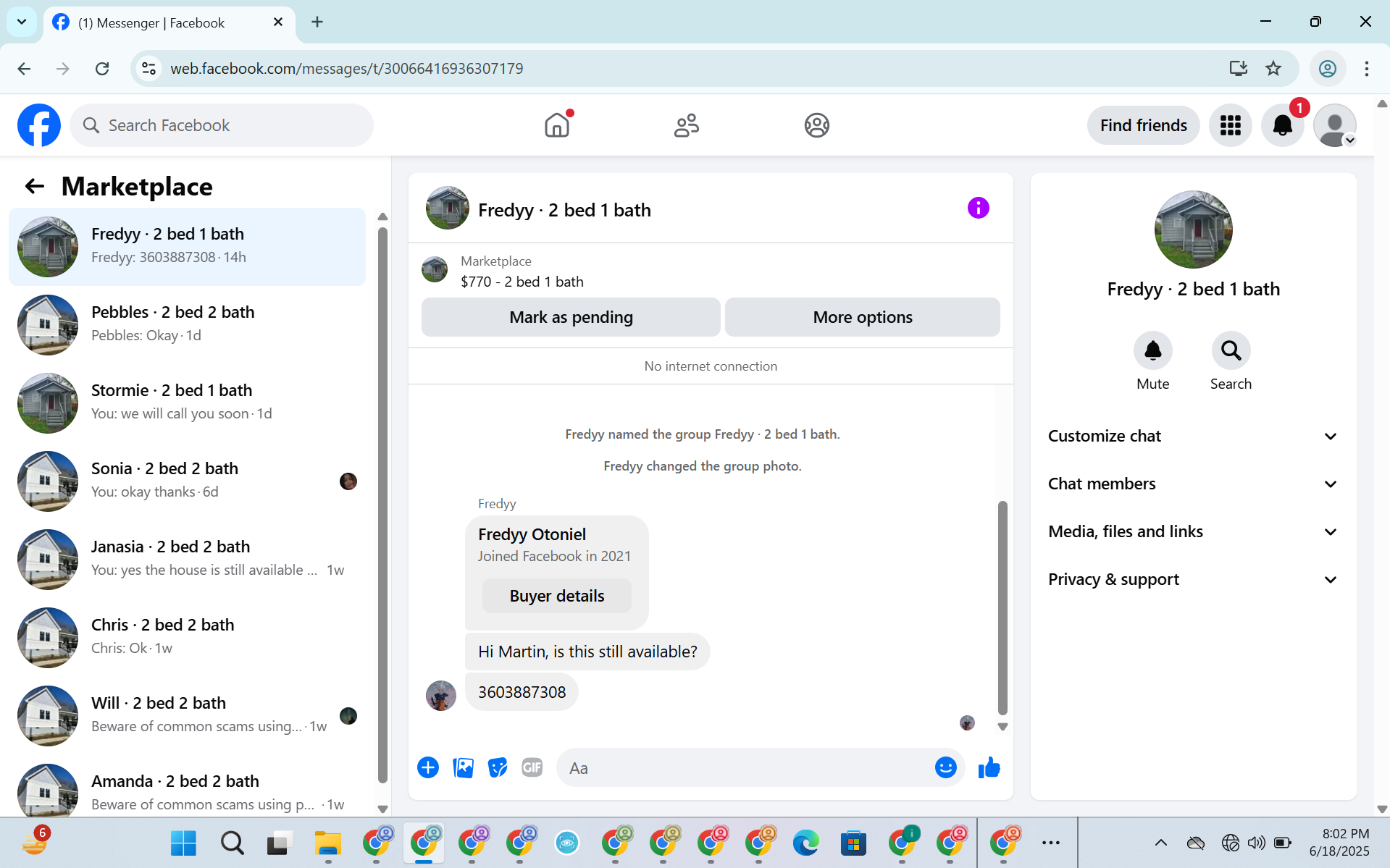Click Fredyy's avatar beside phone number message
This screenshot has width=1390, height=868.
pyautogui.click(x=440, y=695)
